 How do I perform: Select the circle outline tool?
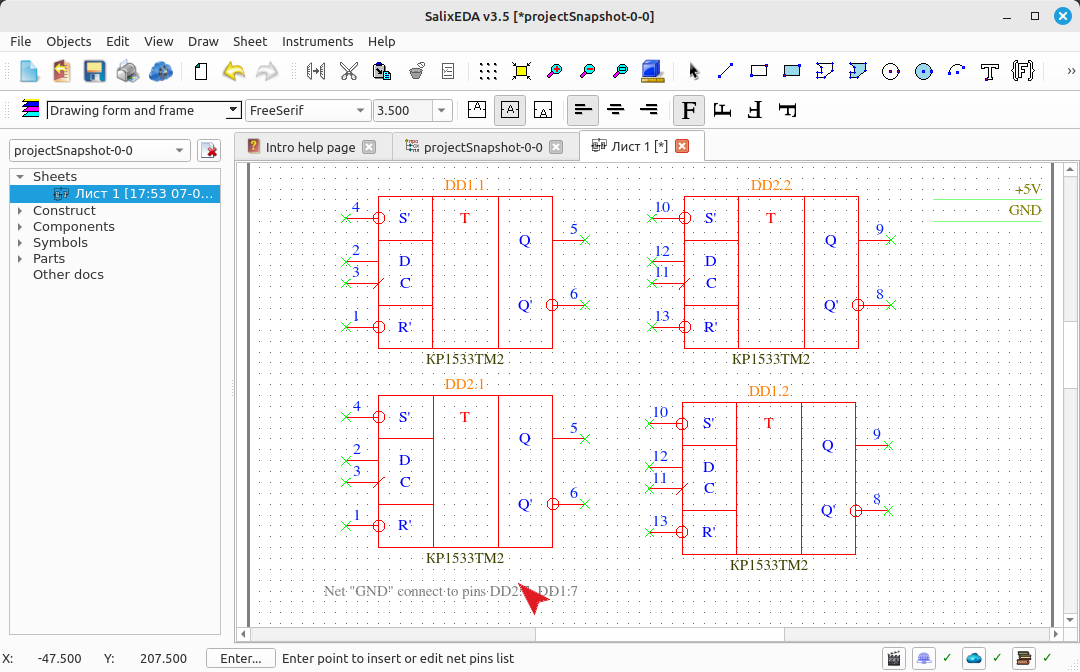point(891,71)
